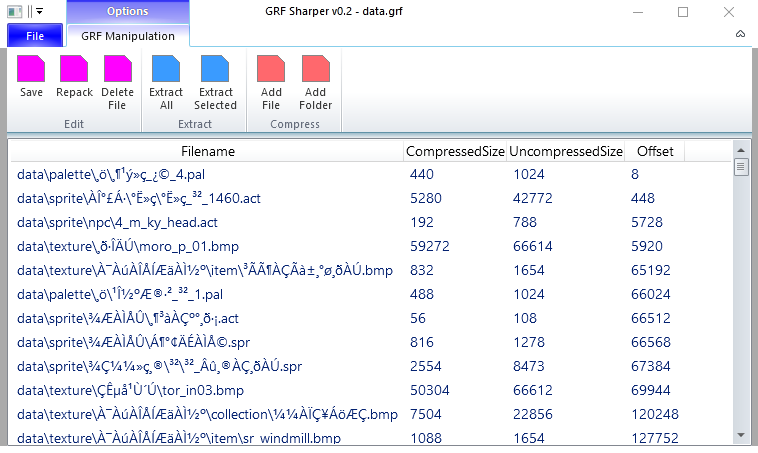This screenshot has height=453, width=758.
Task: Select the _1460.act sprite file row
Action: pyautogui.click(x=370, y=198)
